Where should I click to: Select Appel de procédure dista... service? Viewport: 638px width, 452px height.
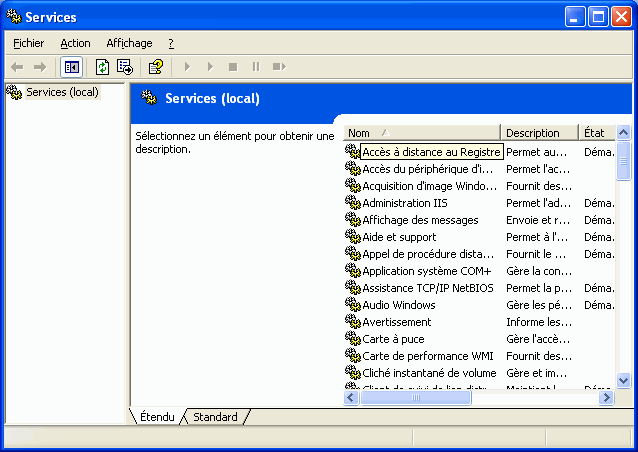tap(428, 254)
